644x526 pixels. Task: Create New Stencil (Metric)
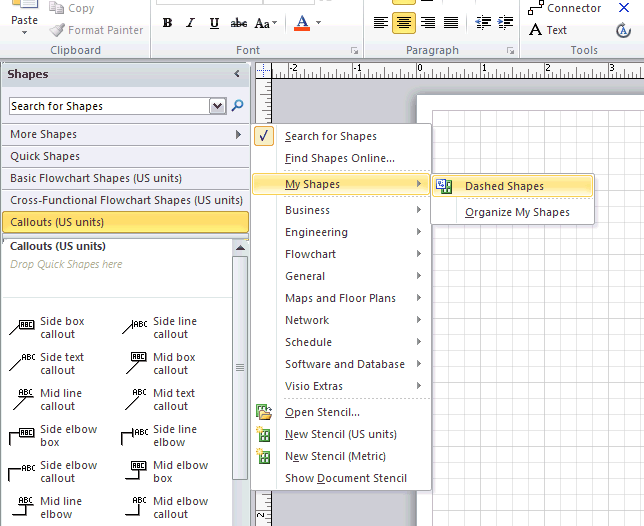[342, 456]
